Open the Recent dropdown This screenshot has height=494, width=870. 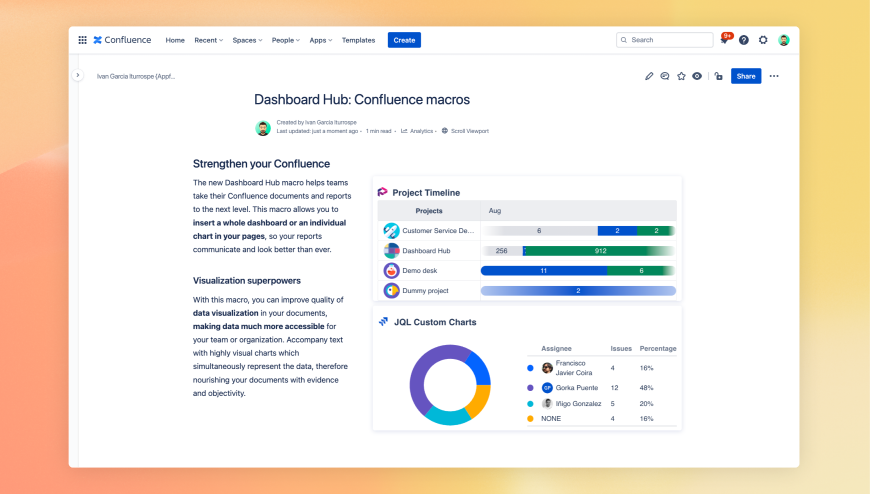point(208,40)
